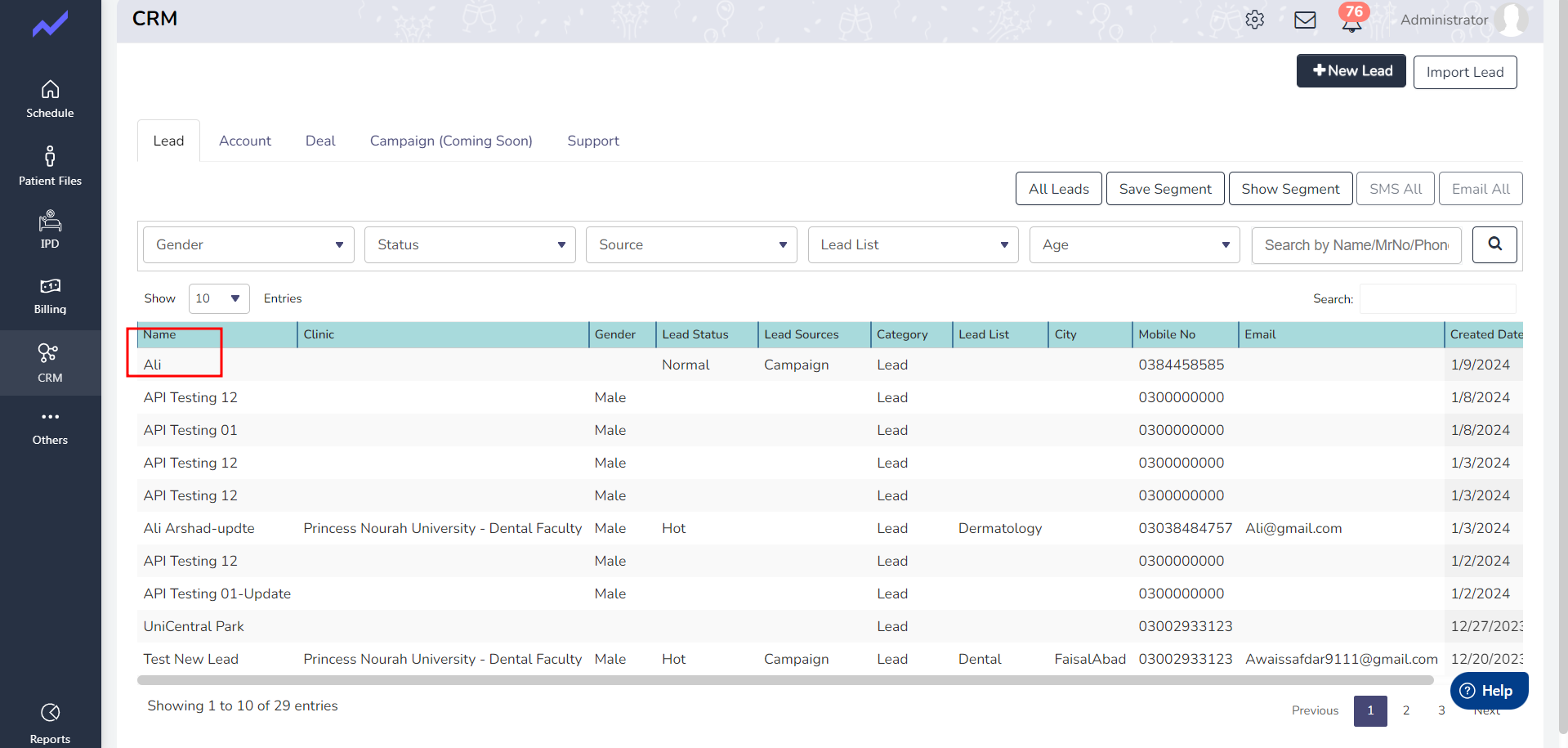This screenshot has width=1568, height=748.
Task: Open lead Ali Arshad-updte
Action: coord(199,528)
